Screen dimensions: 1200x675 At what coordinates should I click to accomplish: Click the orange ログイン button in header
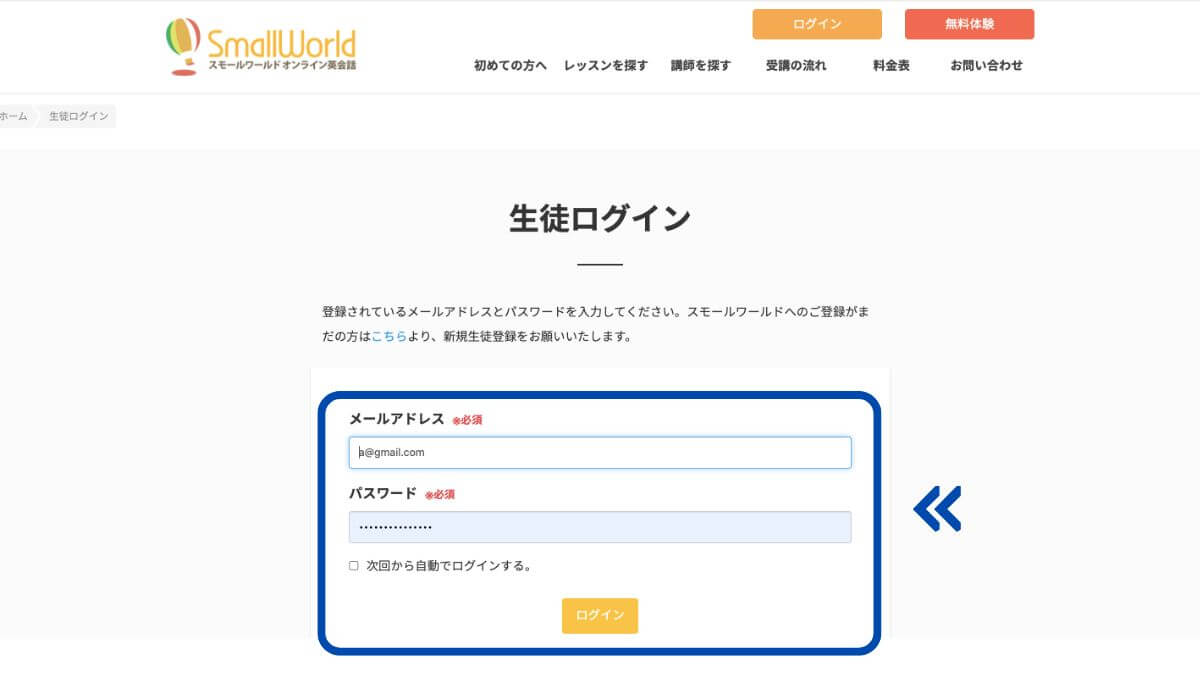click(x=817, y=24)
